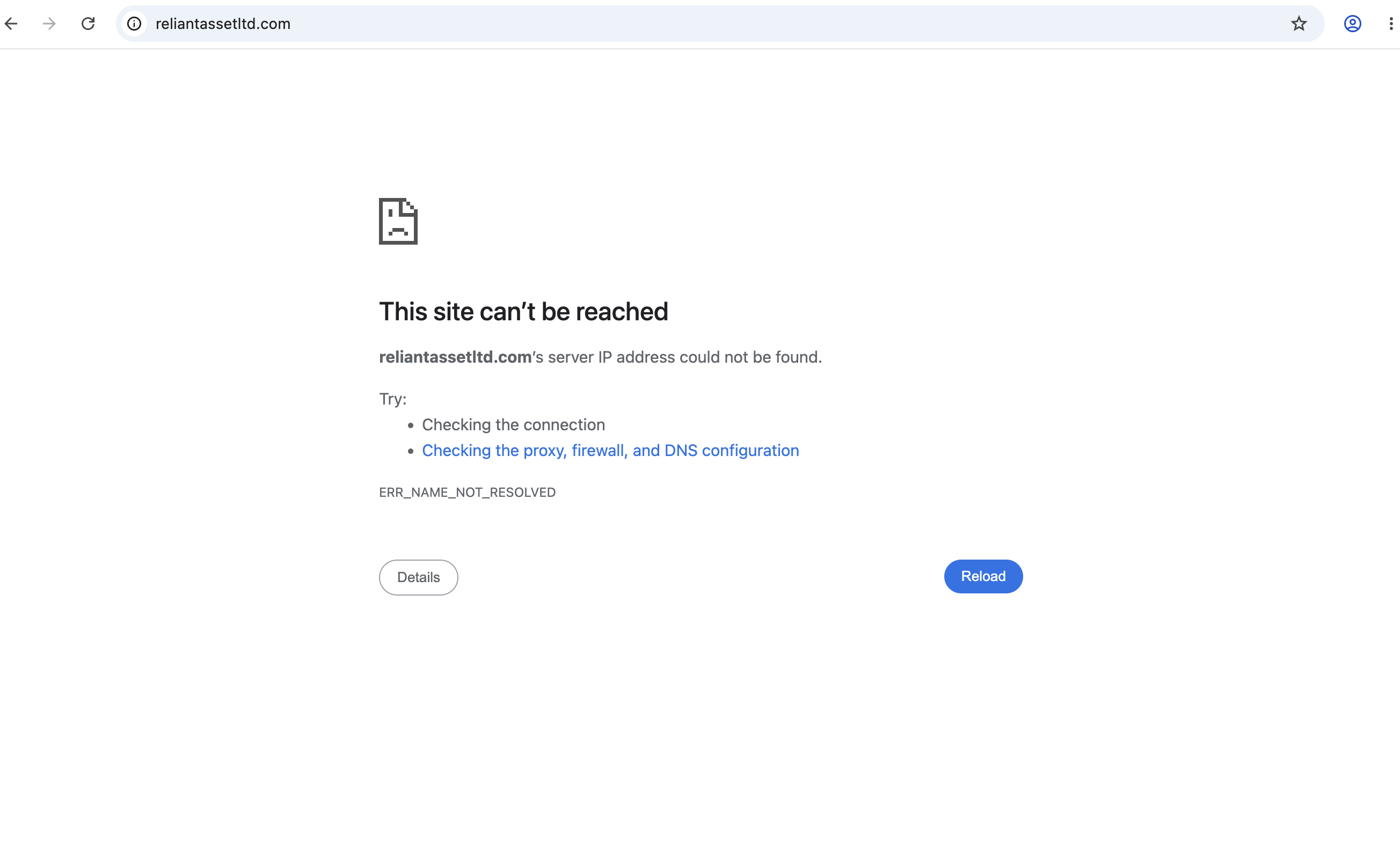
Task: Click bold reliantassetltd.com in error message
Action: coord(455,357)
